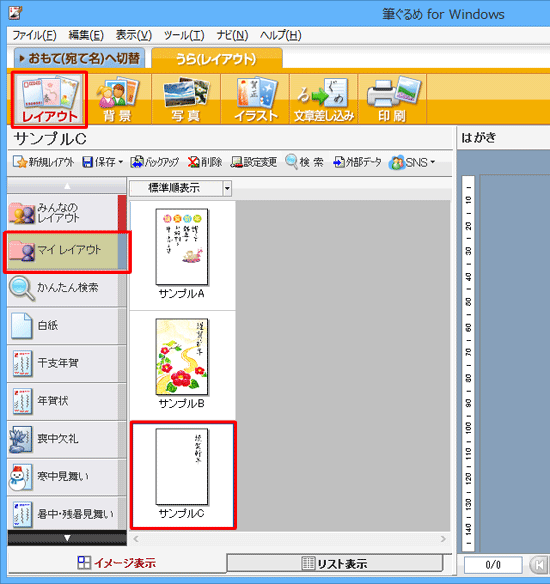Switch to リスト表示 list view
This screenshot has width=550, height=584.
334,563
